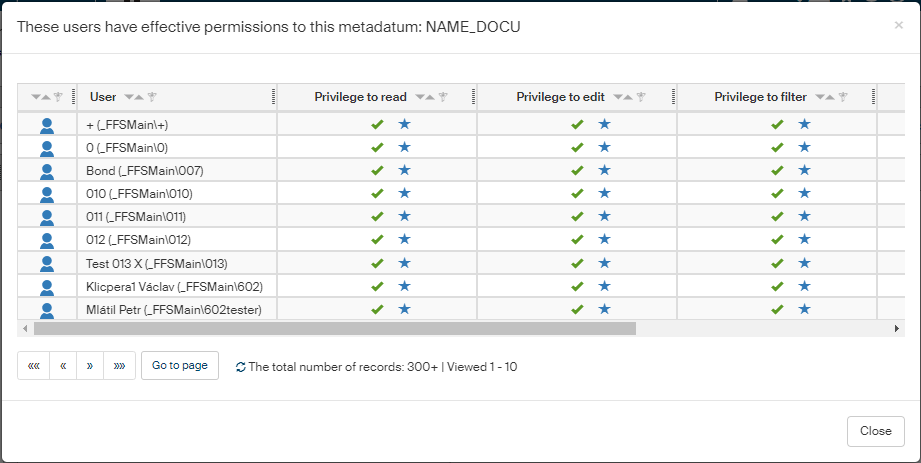Click the Go to page button
The width and height of the screenshot is (921, 463).
(180, 366)
